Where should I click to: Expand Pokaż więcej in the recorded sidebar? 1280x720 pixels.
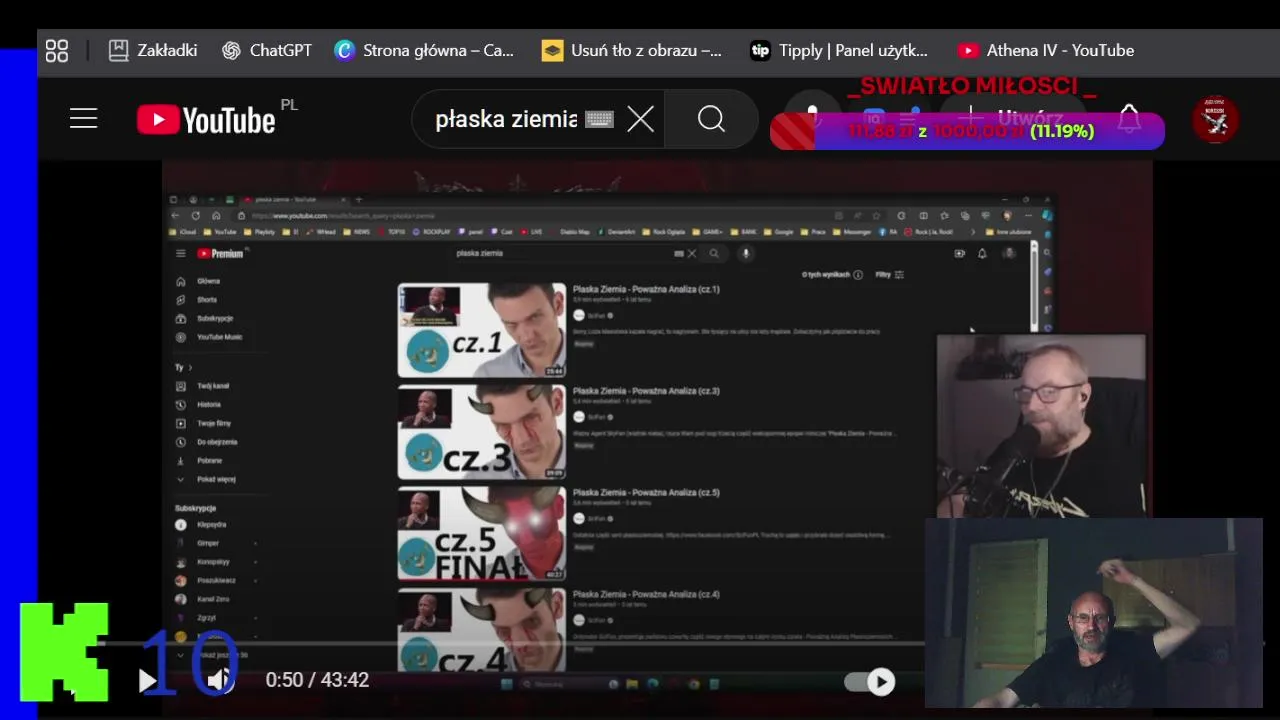(216, 479)
